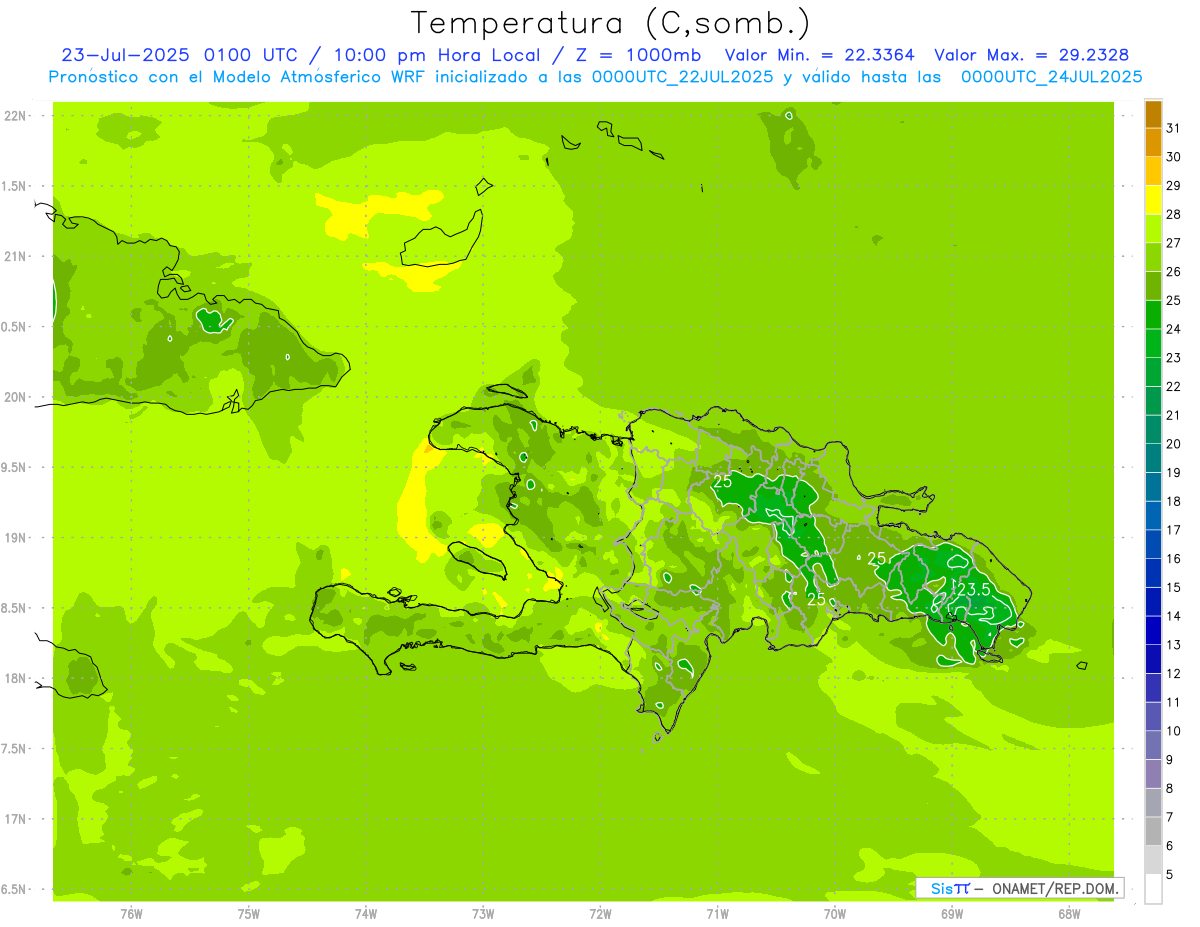1200x927 pixels.
Task: Pick the teal swatch between 19 and 20
Action: click(1153, 459)
